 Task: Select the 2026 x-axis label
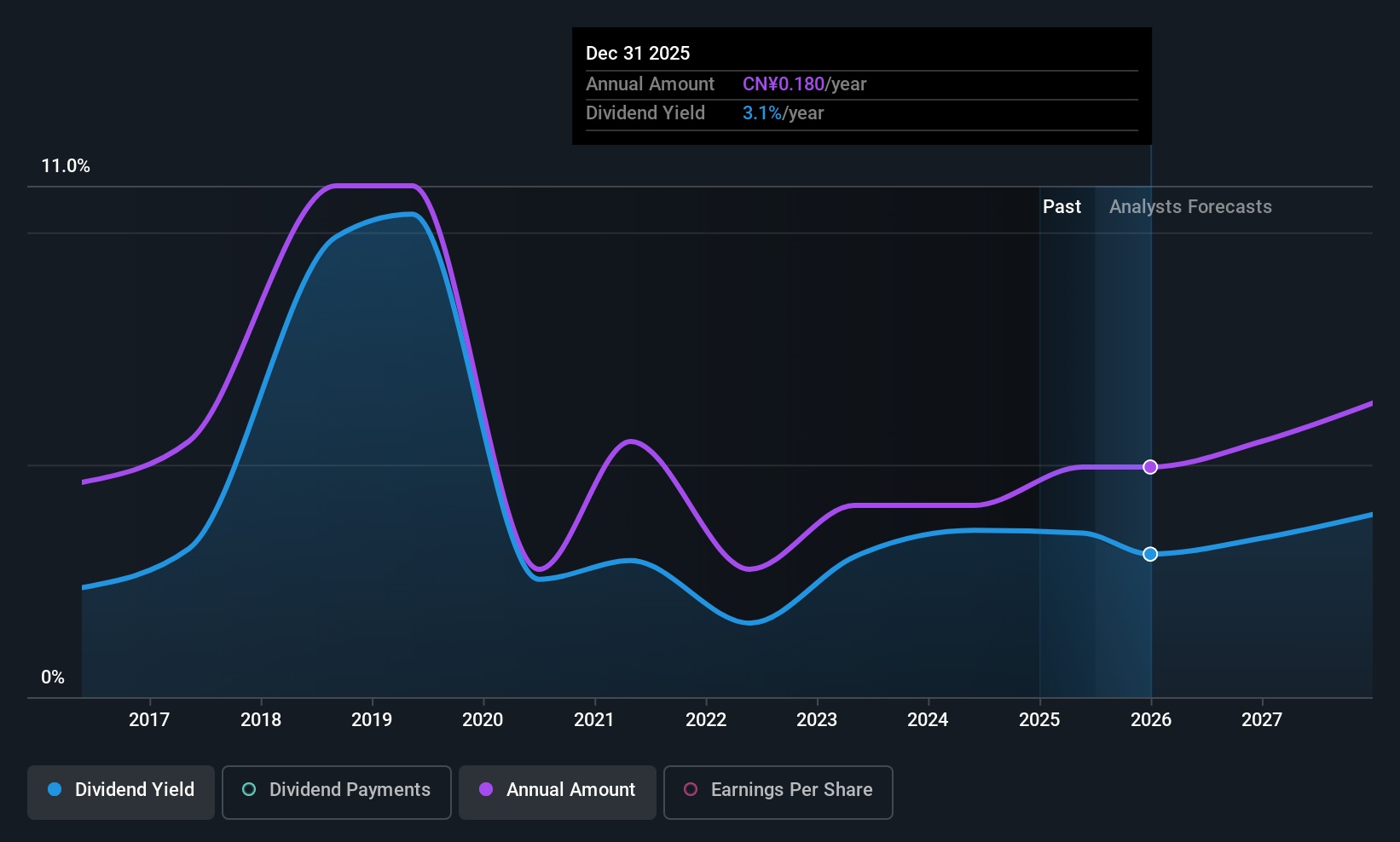click(x=1151, y=720)
